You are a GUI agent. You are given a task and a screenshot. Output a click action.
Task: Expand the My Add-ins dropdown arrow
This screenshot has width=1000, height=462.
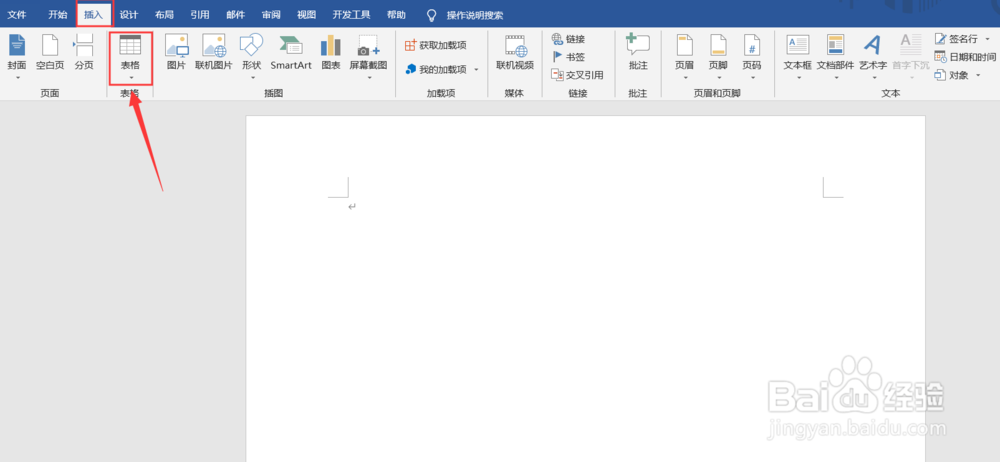[476, 69]
